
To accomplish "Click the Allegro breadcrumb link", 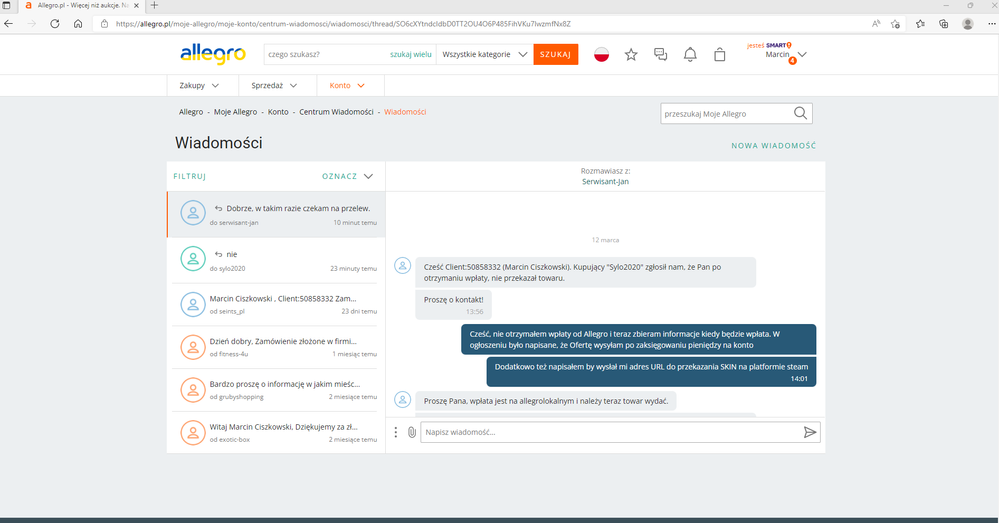I will point(191,112).
